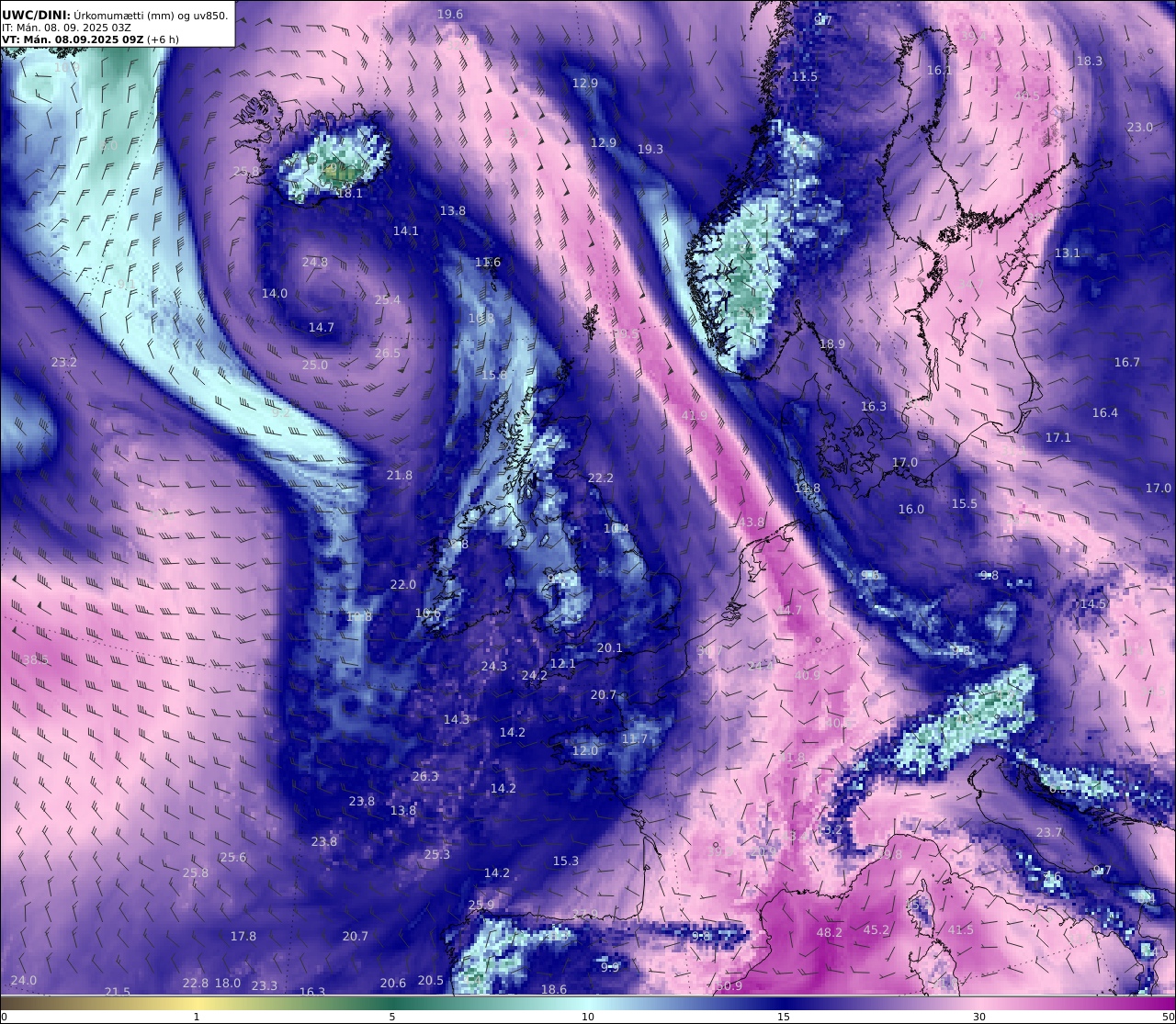The image size is (1176, 1024).
Task: Select the 40.9 map value
Action: point(806,675)
